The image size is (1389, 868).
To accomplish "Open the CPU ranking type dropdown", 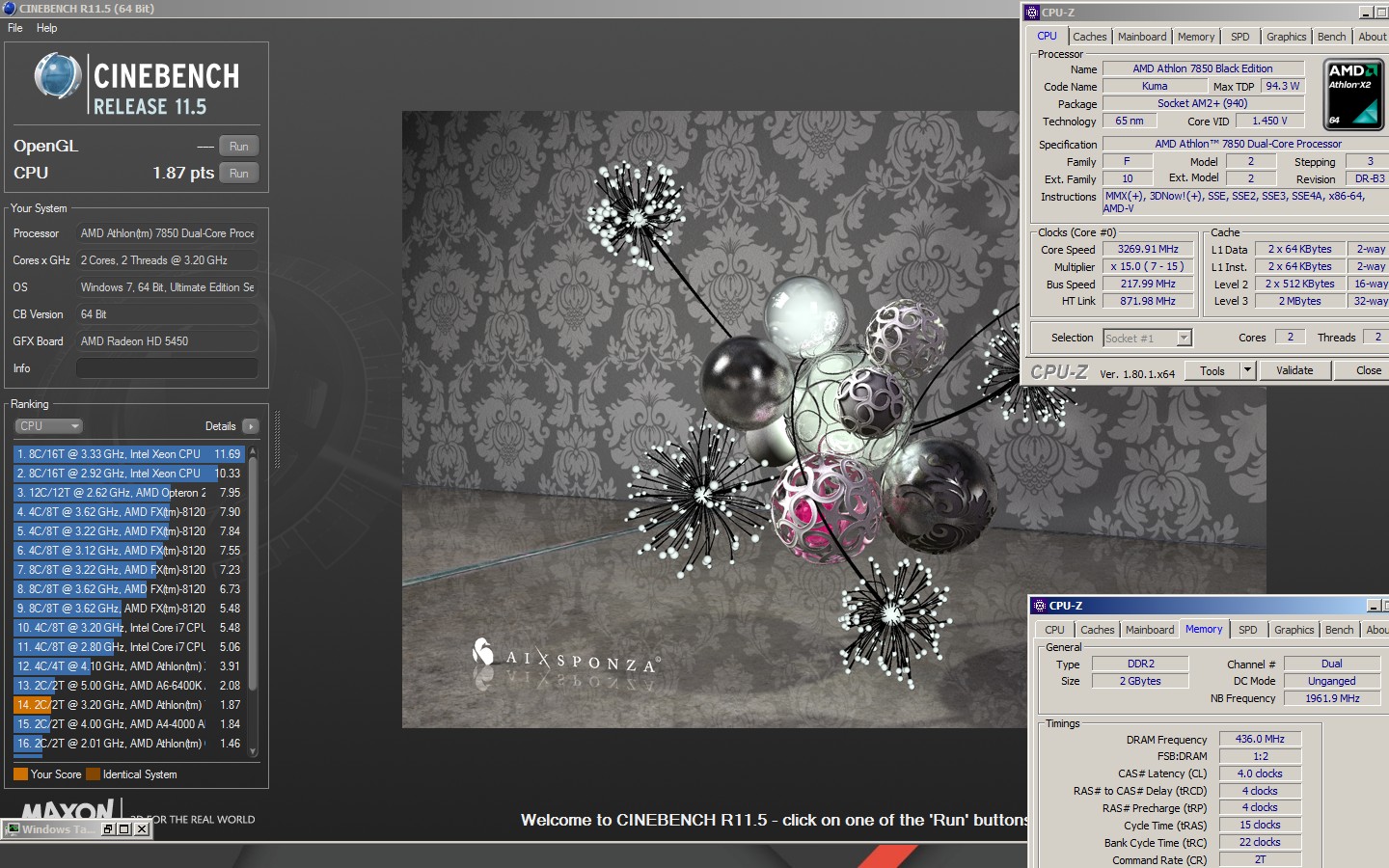I will tap(48, 426).
